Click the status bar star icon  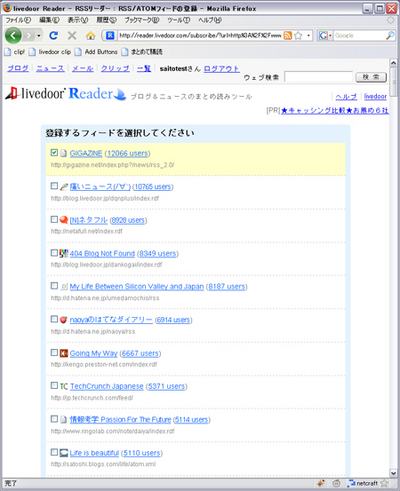(384, 483)
